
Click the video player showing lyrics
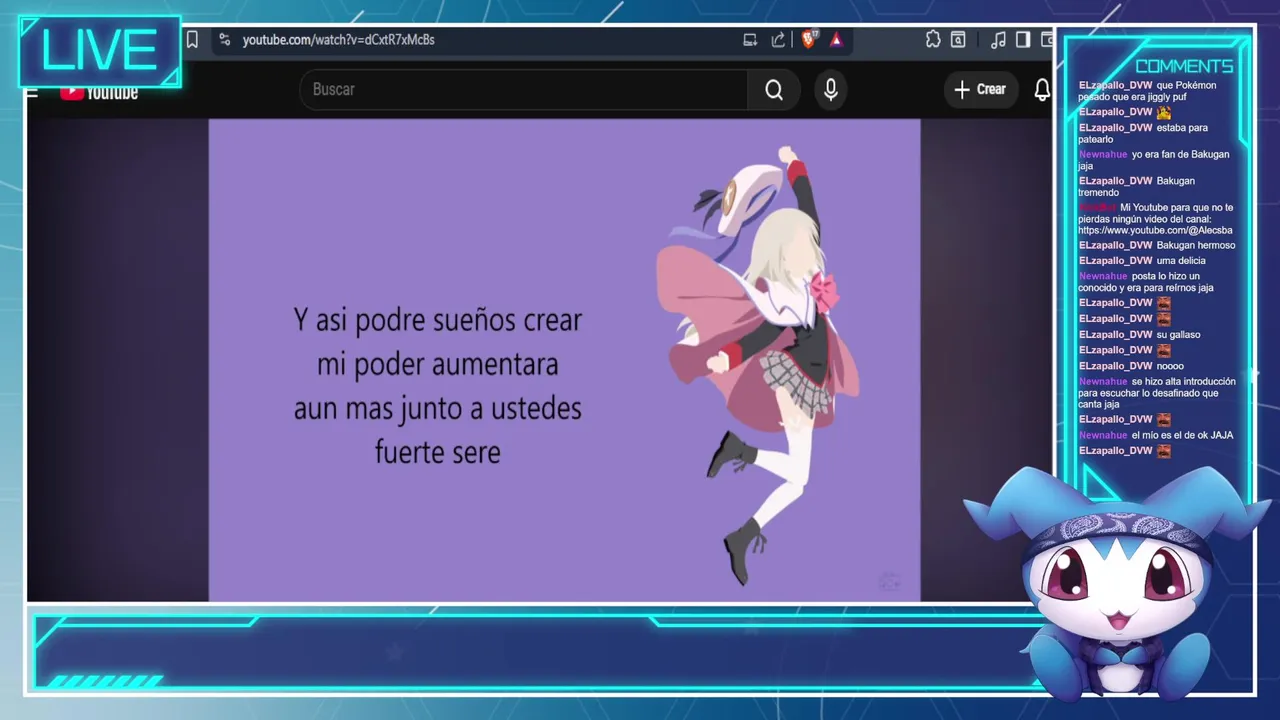click(x=564, y=360)
